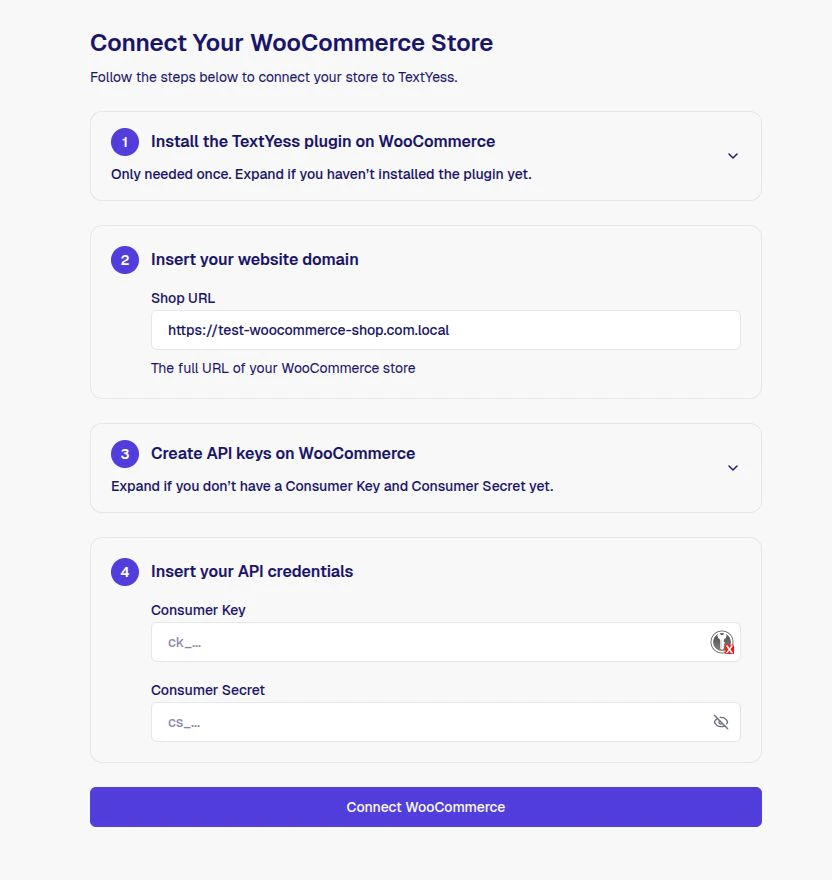The width and height of the screenshot is (832, 880).
Task: Select the step 4 circle badge
Action: click(x=124, y=572)
